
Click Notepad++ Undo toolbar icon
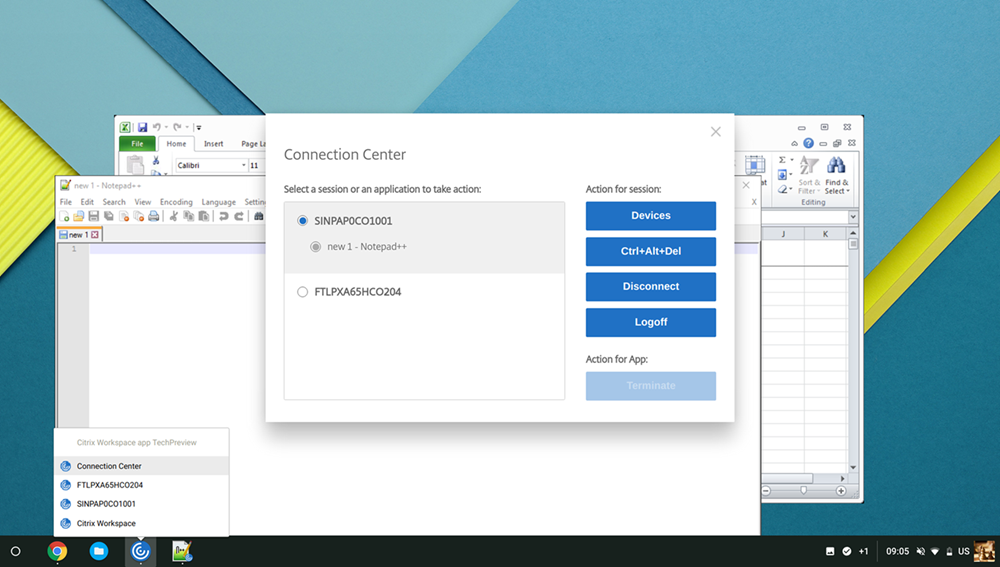(223, 216)
